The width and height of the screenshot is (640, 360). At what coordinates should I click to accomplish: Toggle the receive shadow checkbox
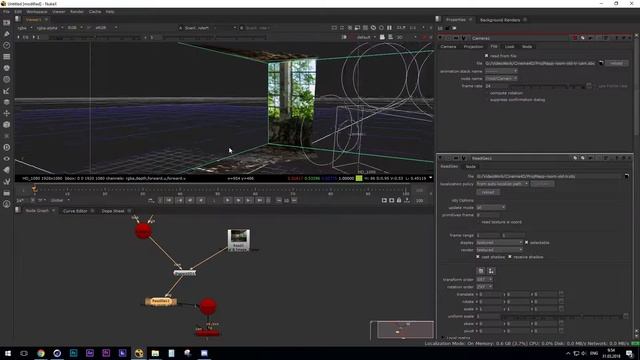coord(510,257)
